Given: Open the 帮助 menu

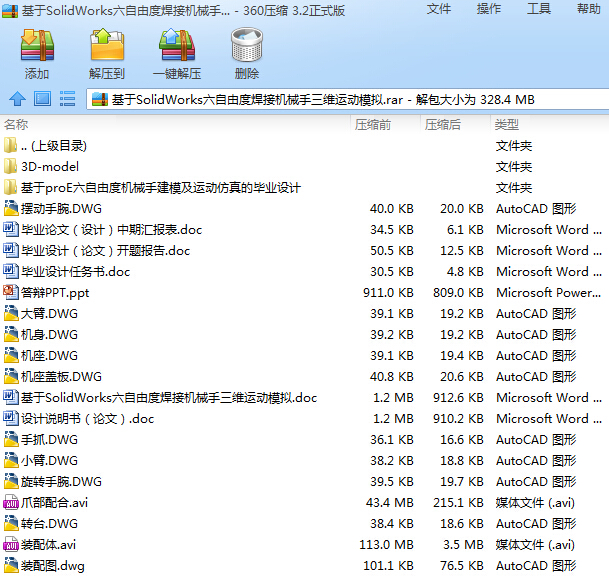Looking at the screenshot, I should [589, 9].
